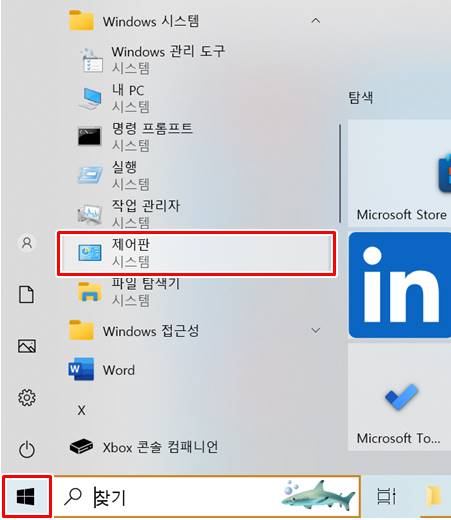
Task: Open Pictures icon in Start sidebar
Action: click(27, 346)
